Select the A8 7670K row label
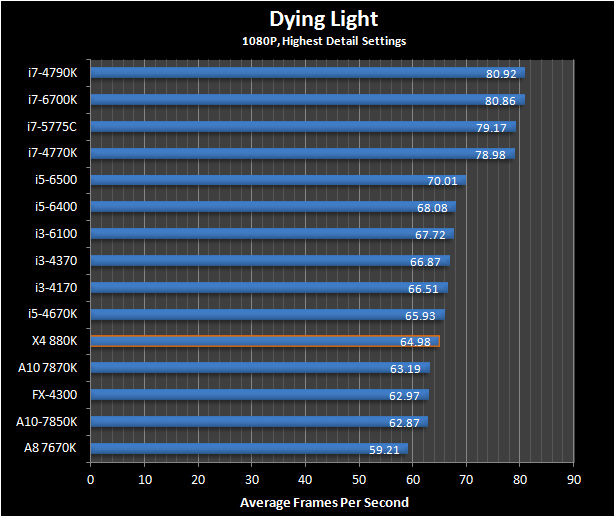The image size is (614, 516). pyautogui.click(x=50, y=447)
